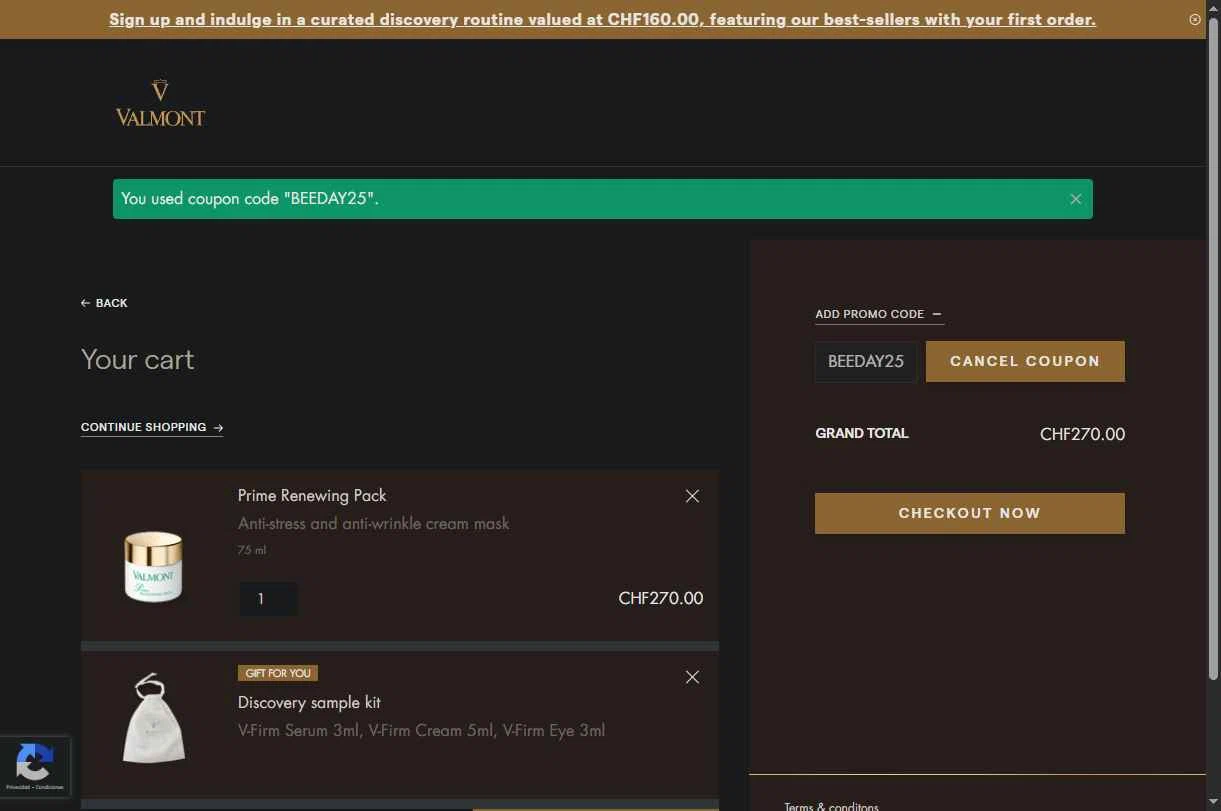This screenshot has height=811, width=1221.
Task: Dismiss the top promotional banner
Action: tap(1194, 19)
